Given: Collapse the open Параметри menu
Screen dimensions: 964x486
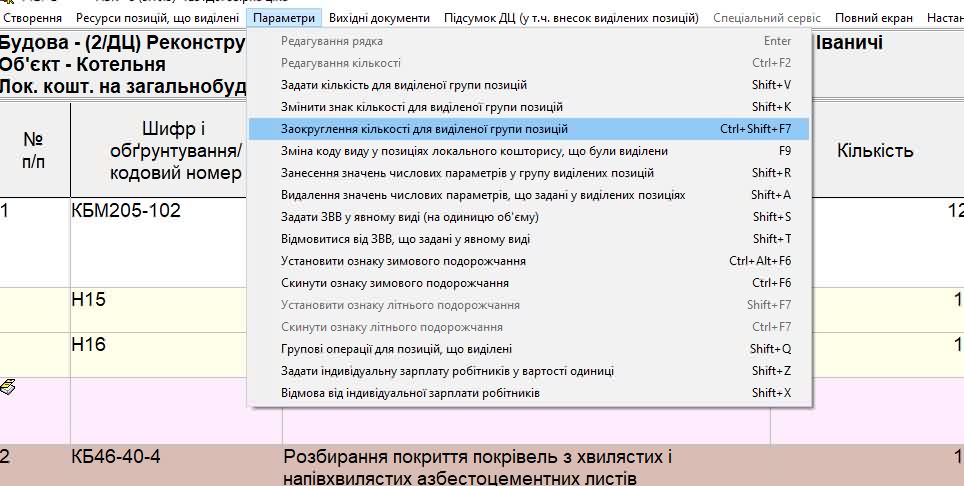Looking at the screenshot, I should [x=284, y=18].
